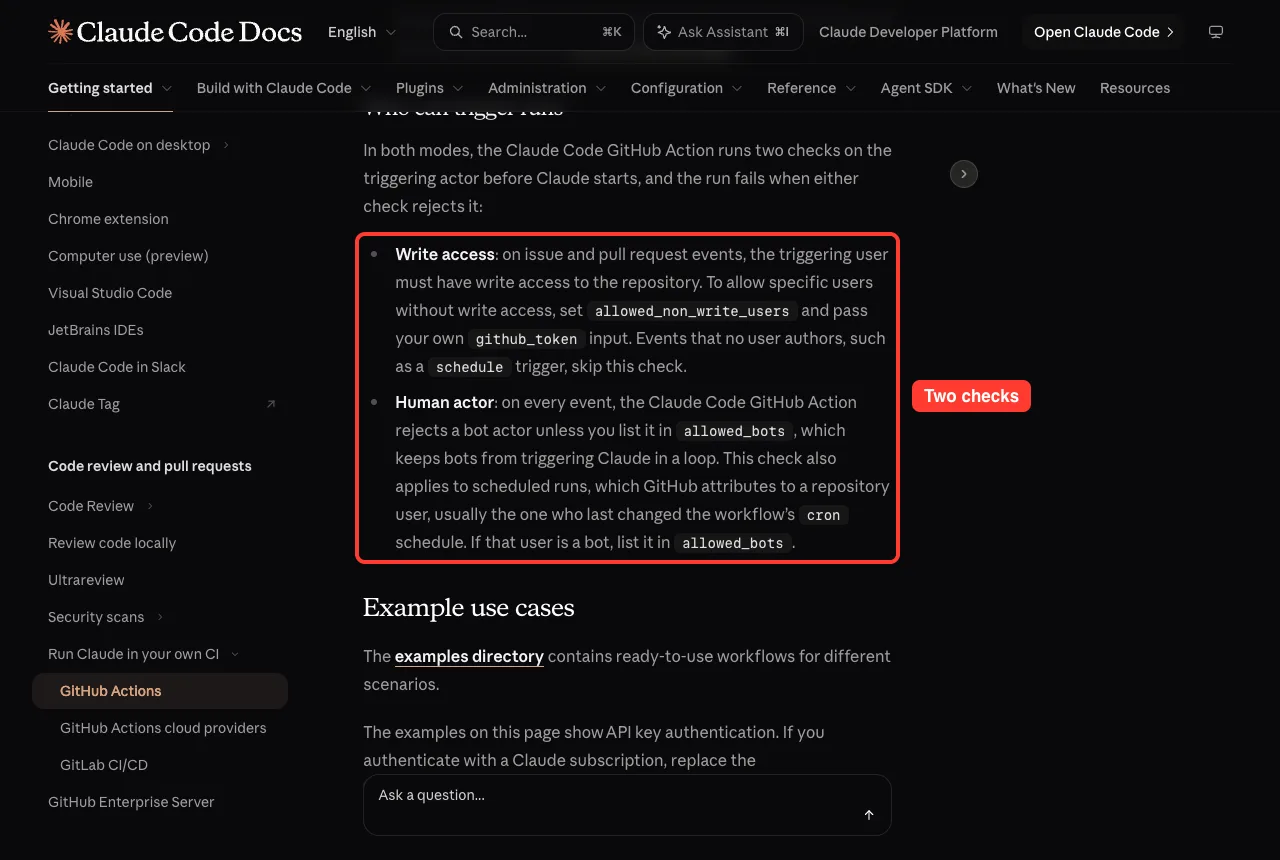
Task: Click the Claude Code Docs logo
Action: [x=175, y=32]
